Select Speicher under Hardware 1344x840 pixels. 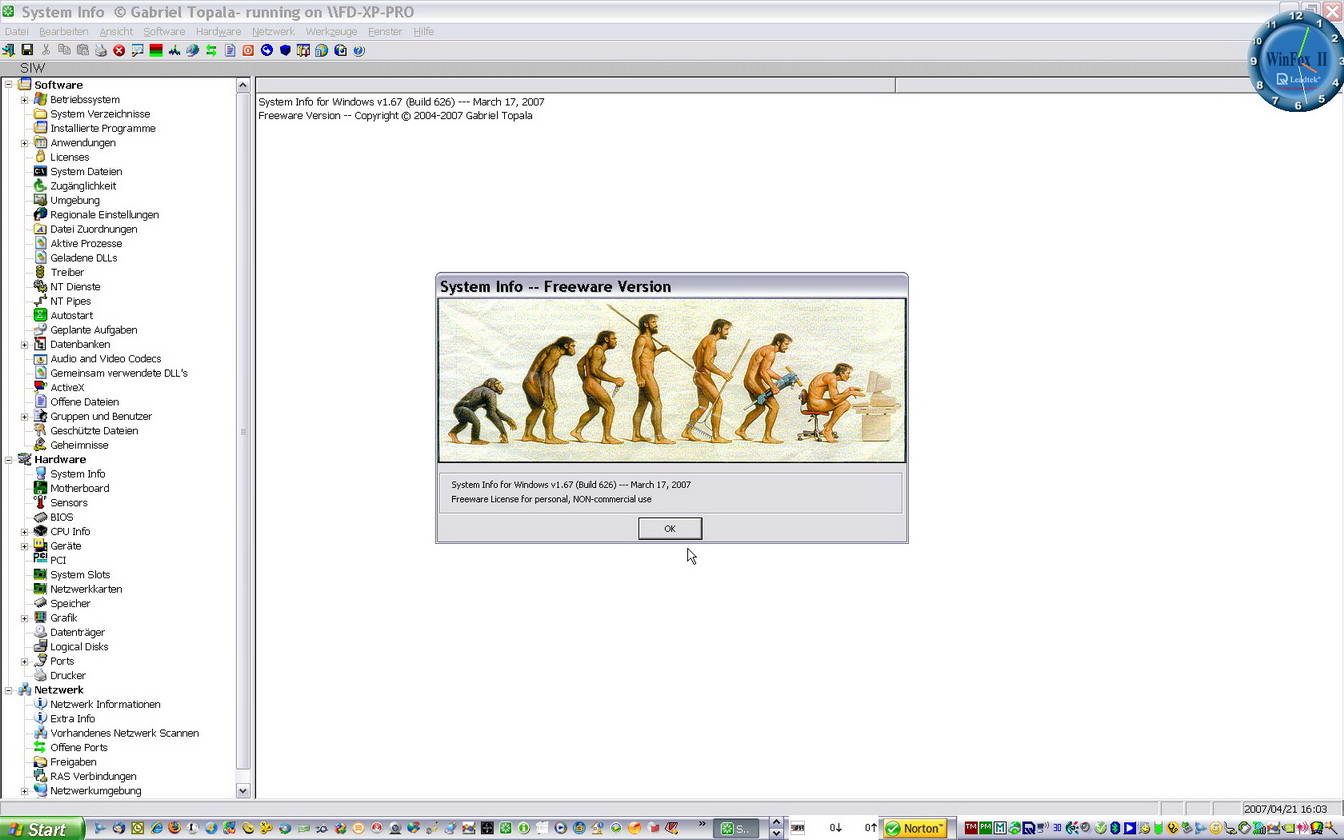click(x=70, y=604)
